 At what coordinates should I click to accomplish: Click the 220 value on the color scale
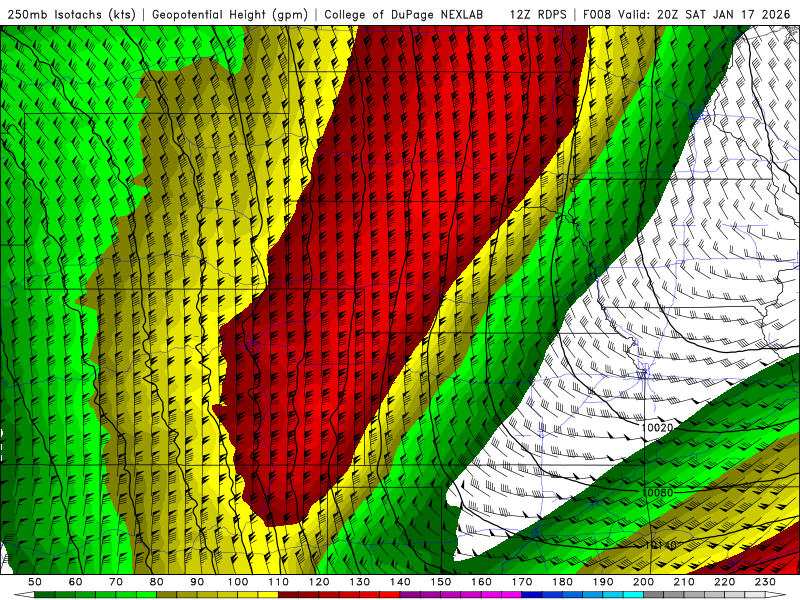click(724, 582)
